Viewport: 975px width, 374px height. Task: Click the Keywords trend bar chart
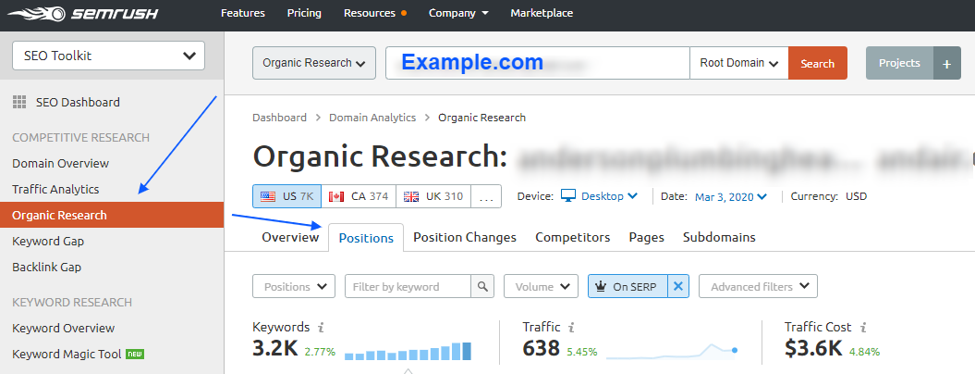point(408,351)
